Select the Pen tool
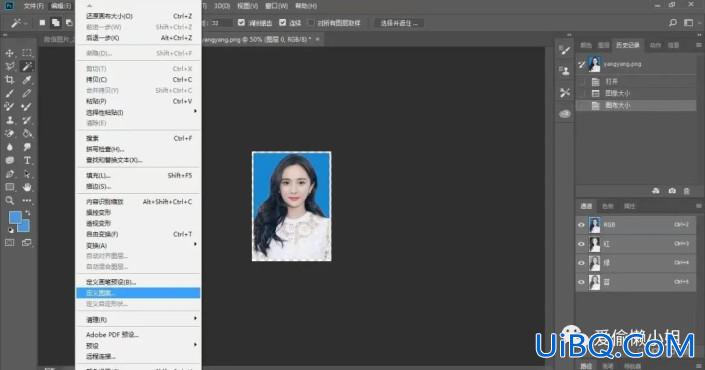This screenshot has width=705, height=370. coord(9,174)
